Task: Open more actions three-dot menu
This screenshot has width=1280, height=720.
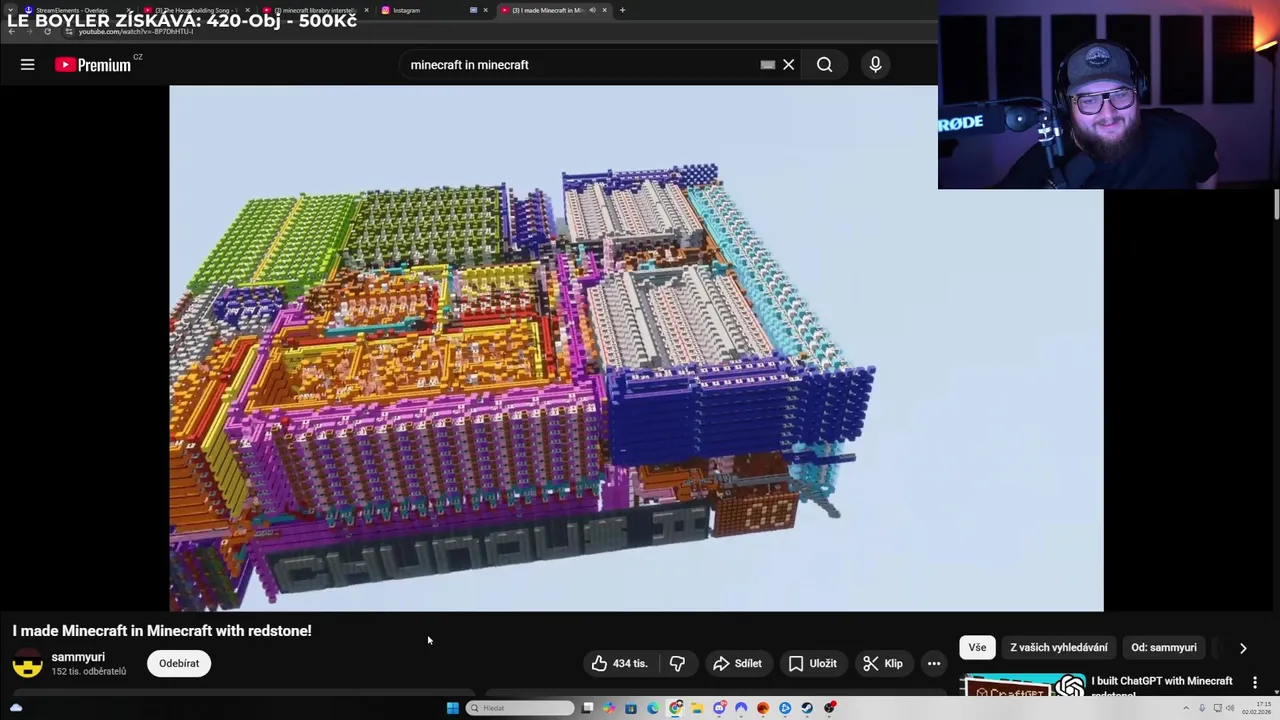Action: [x=934, y=663]
